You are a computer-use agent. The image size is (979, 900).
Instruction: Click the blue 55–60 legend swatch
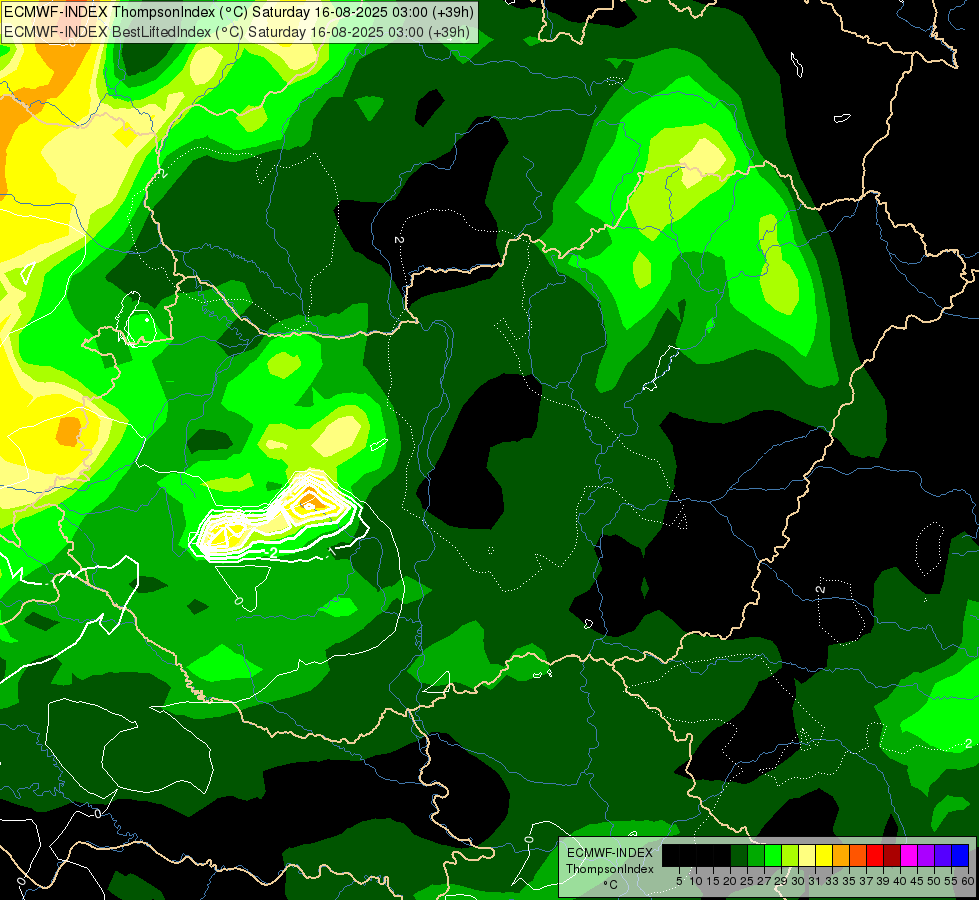(x=960, y=855)
